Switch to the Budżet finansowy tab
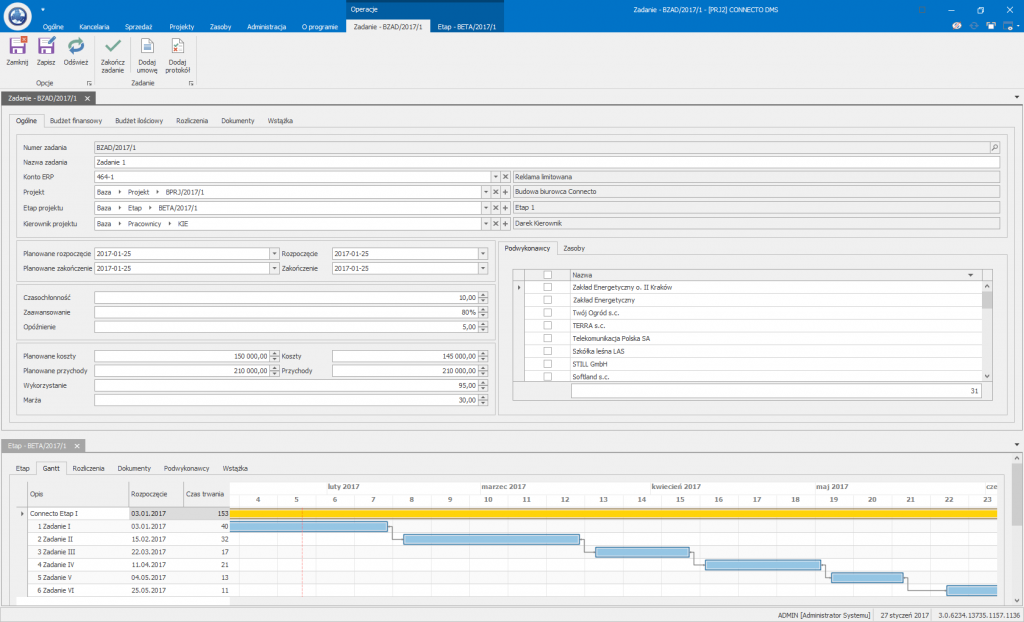Viewport: 1024px width, 622px height. coord(76,121)
